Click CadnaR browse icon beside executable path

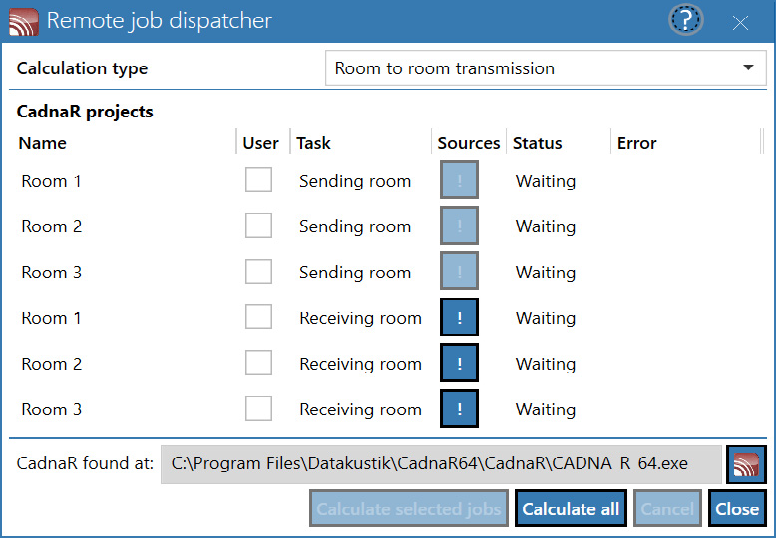point(746,464)
